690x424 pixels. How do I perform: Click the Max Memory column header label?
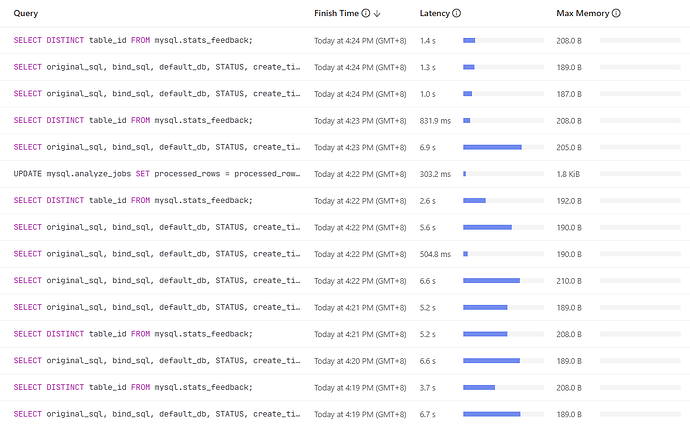point(582,14)
